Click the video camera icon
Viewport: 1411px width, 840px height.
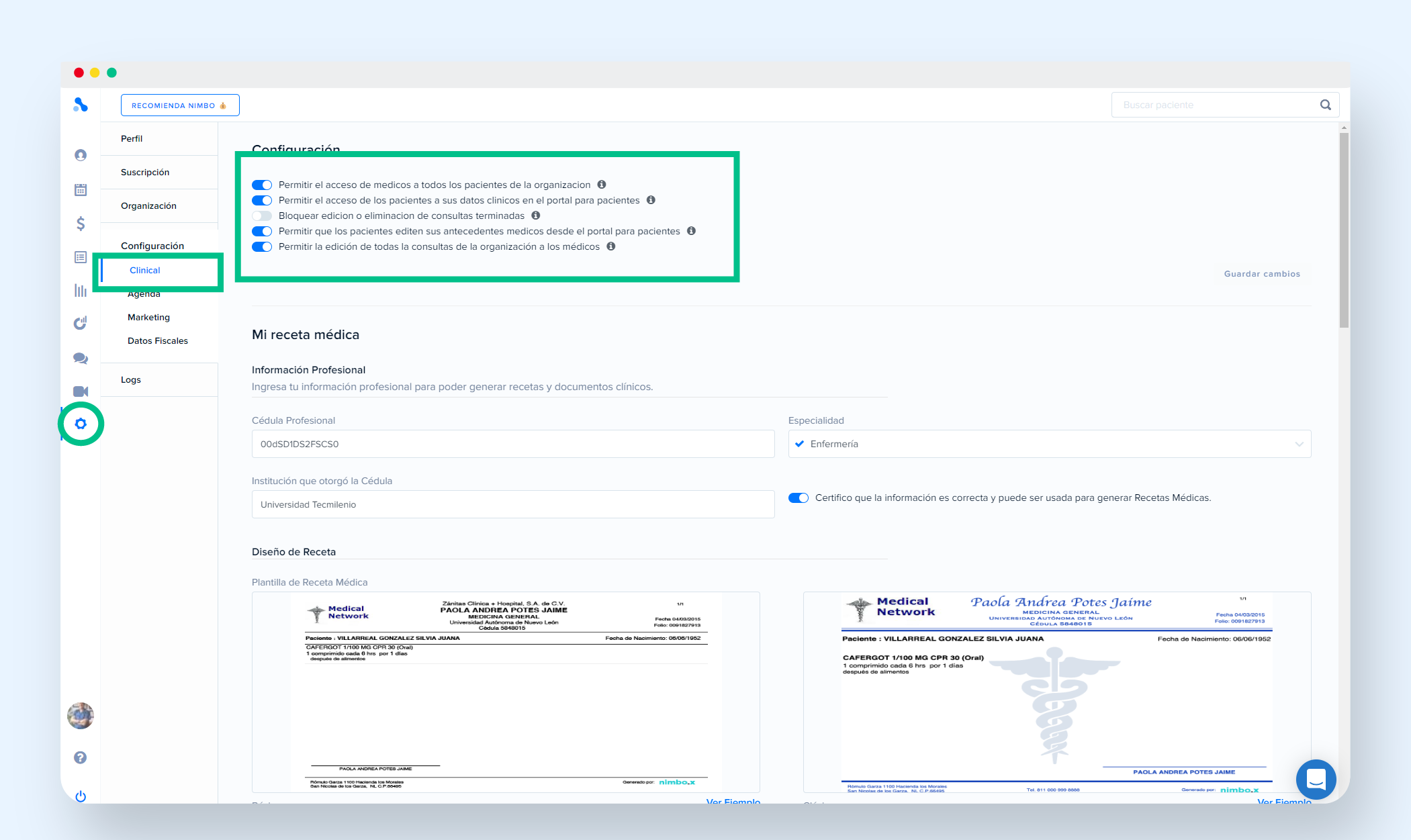81,391
